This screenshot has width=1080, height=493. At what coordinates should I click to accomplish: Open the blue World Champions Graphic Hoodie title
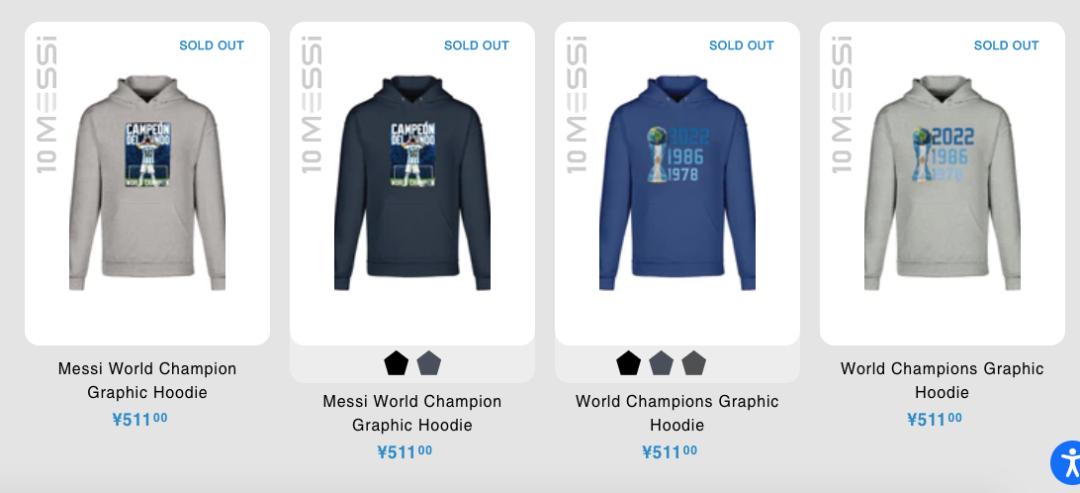click(677, 413)
